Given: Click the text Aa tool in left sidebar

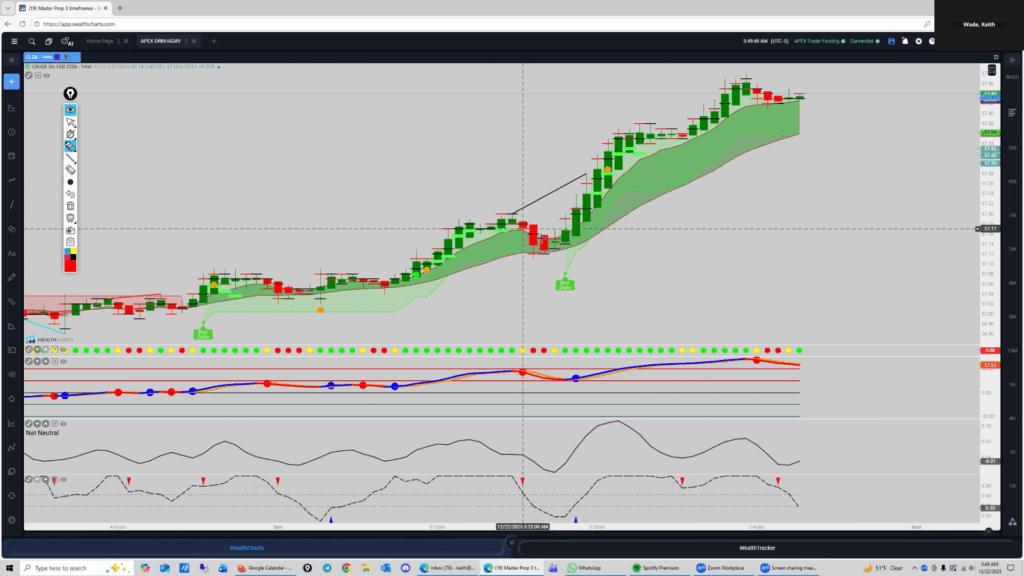Looking at the screenshot, I should [x=11, y=254].
